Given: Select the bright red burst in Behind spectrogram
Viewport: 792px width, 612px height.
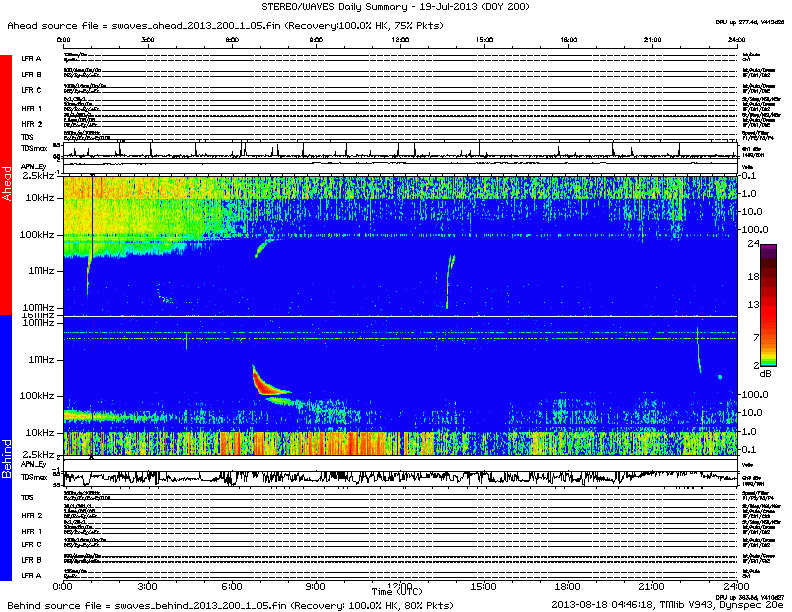Looking at the screenshot, I should pyautogui.click(x=263, y=380).
